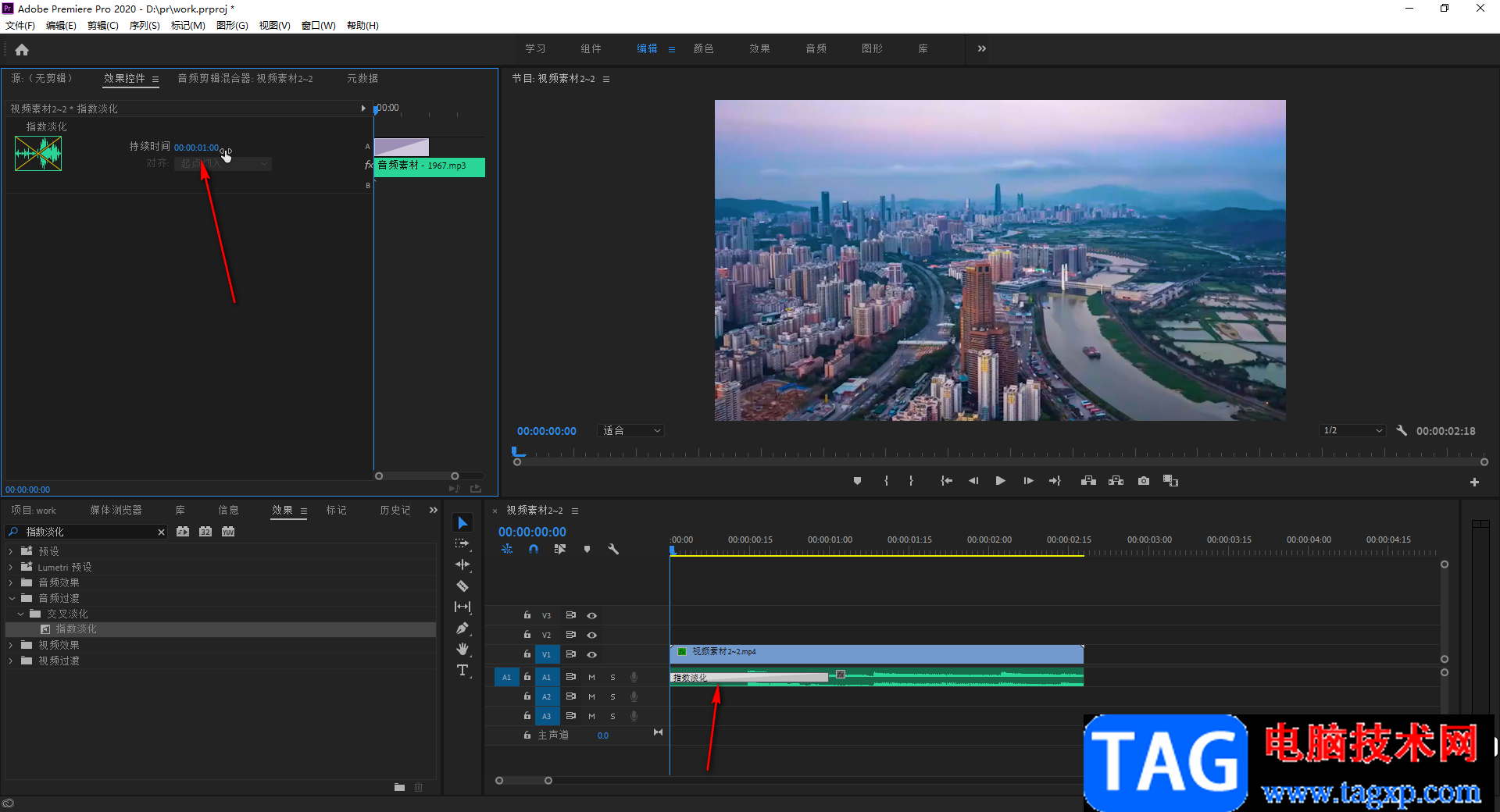Image resolution: width=1500 pixels, height=812 pixels.
Task: Create new custom bin folder icon
Action: pyautogui.click(x=399, y=787)
